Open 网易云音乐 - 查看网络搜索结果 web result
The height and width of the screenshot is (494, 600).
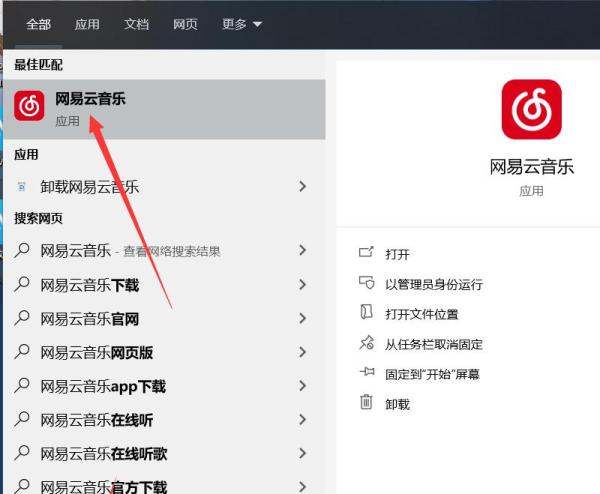pos(130,251)
